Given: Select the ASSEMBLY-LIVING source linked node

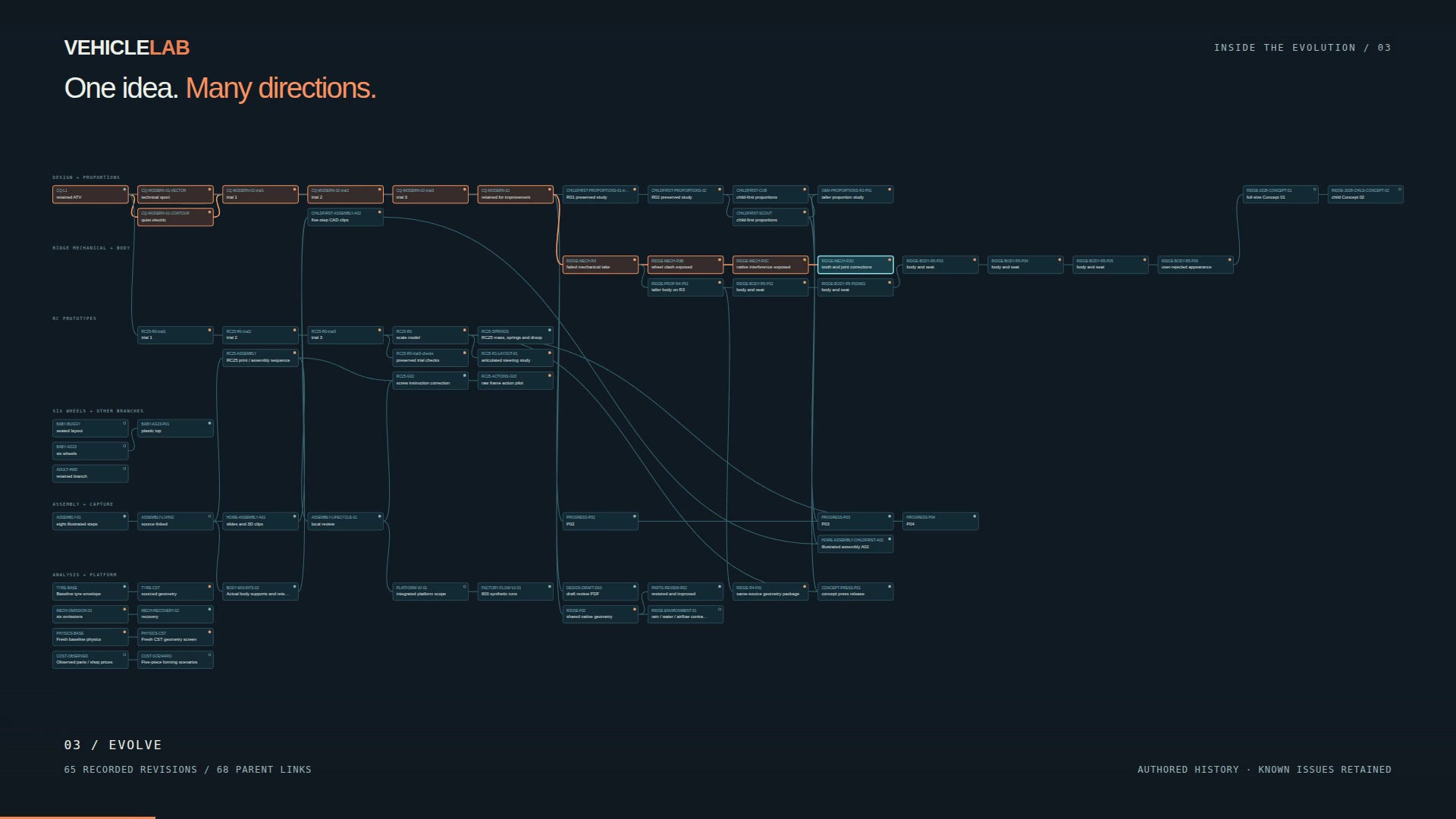Looking at the screenshot, I should coord(175,522).
